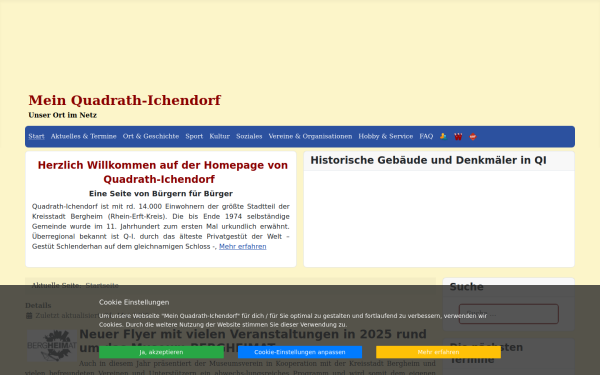Open the Ort & Geschichte menu
This screenshot has width=600, height=375.
point(151,136)
